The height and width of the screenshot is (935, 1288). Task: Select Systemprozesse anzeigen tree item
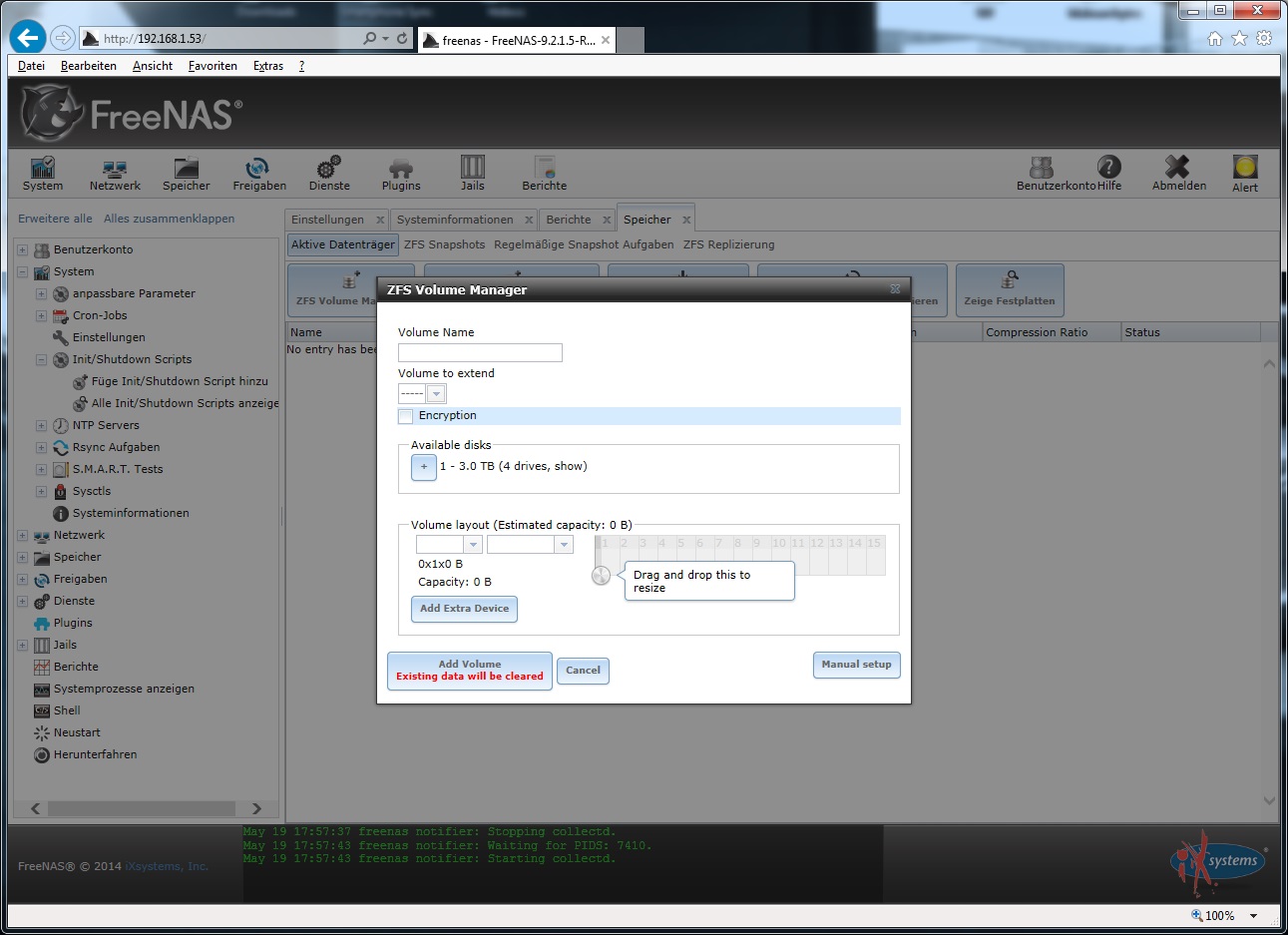point(124,689)
